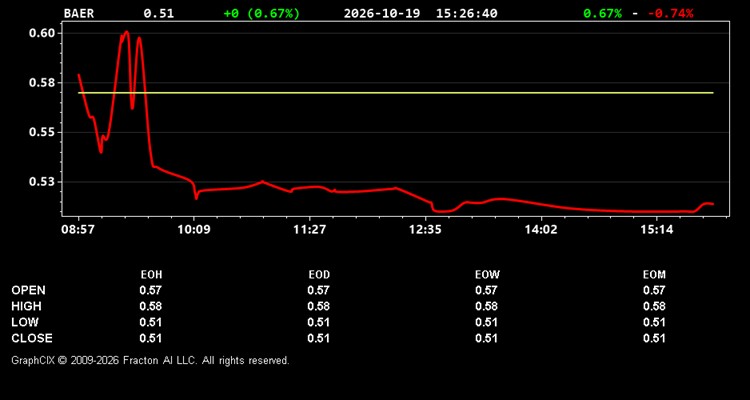Click the BAER ticker symbol
The image size is (750, 400).
click(x=79, y=13)
